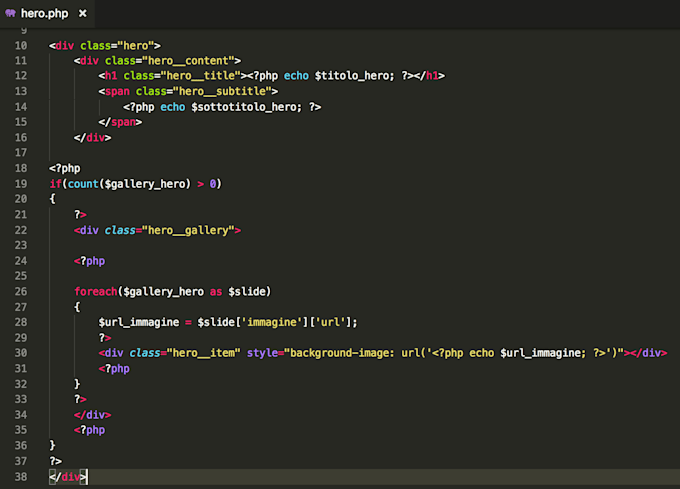Image resolution: width=680 pixels, height=489 pixels.
Task: Select line number 26 in the gutter
Action: [x=21, y=291]
